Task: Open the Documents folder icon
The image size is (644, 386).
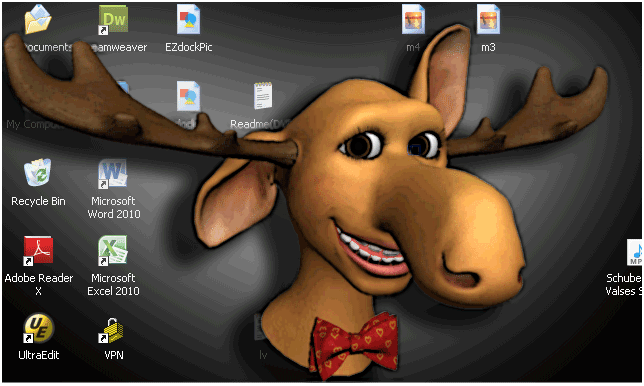Action: [38, 20]
